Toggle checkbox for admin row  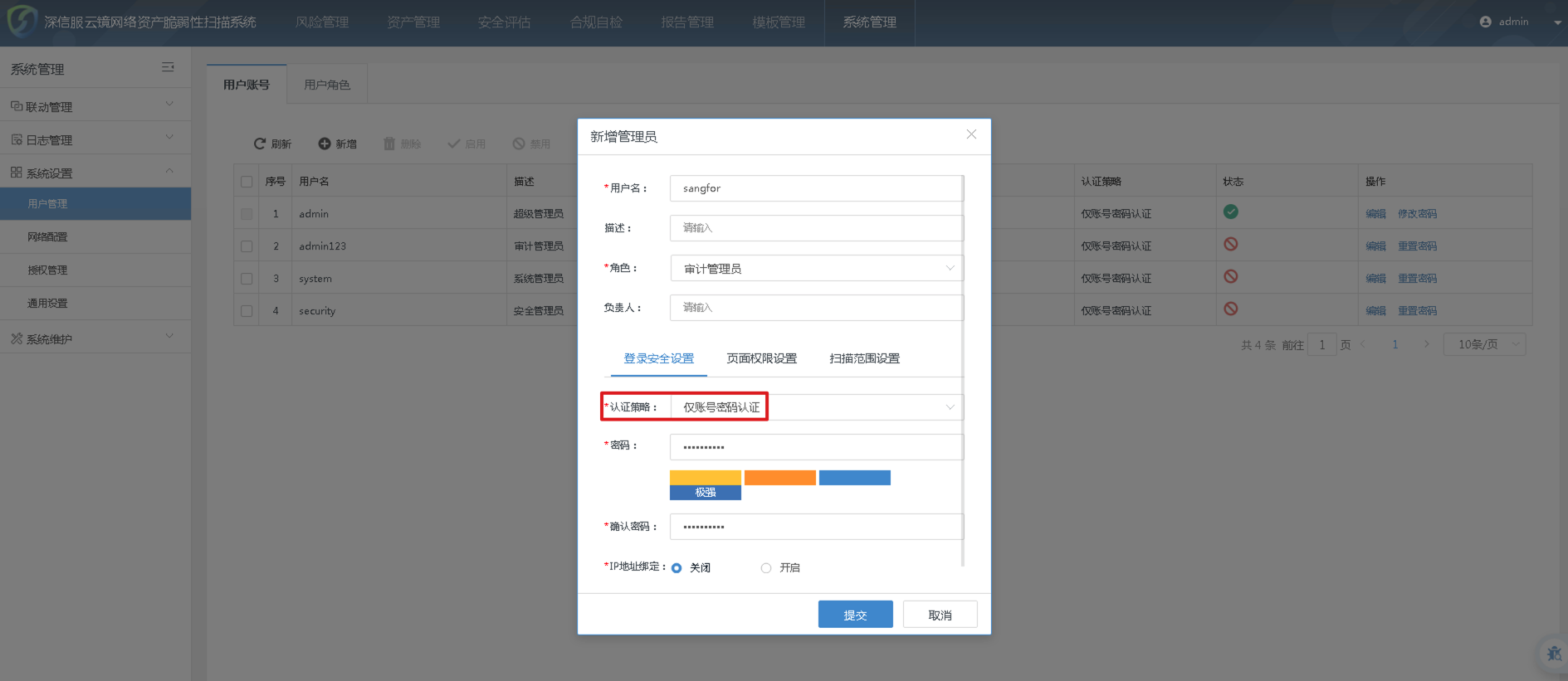click(247, 214)
